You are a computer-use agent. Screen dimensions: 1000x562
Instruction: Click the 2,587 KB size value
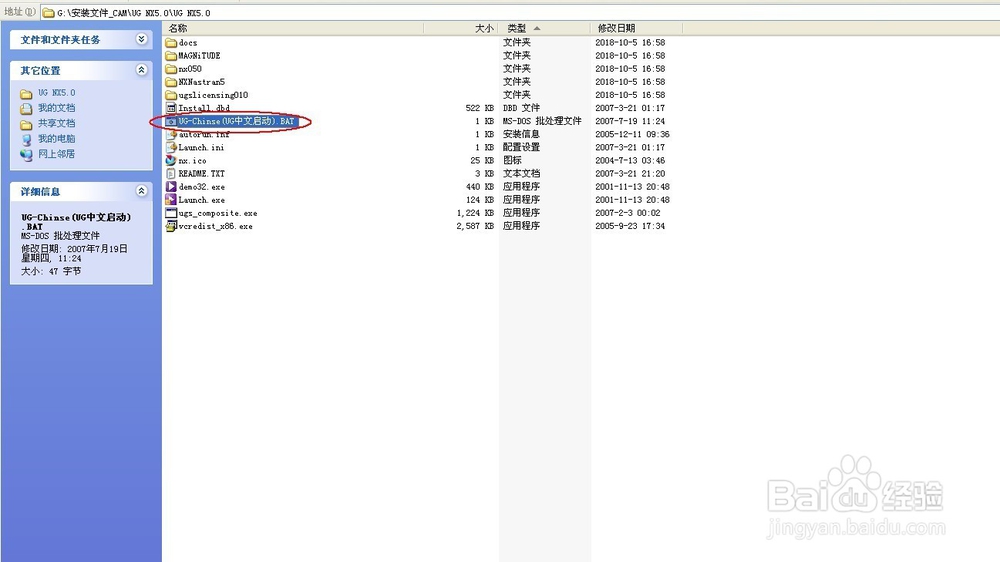click(475, 226)
